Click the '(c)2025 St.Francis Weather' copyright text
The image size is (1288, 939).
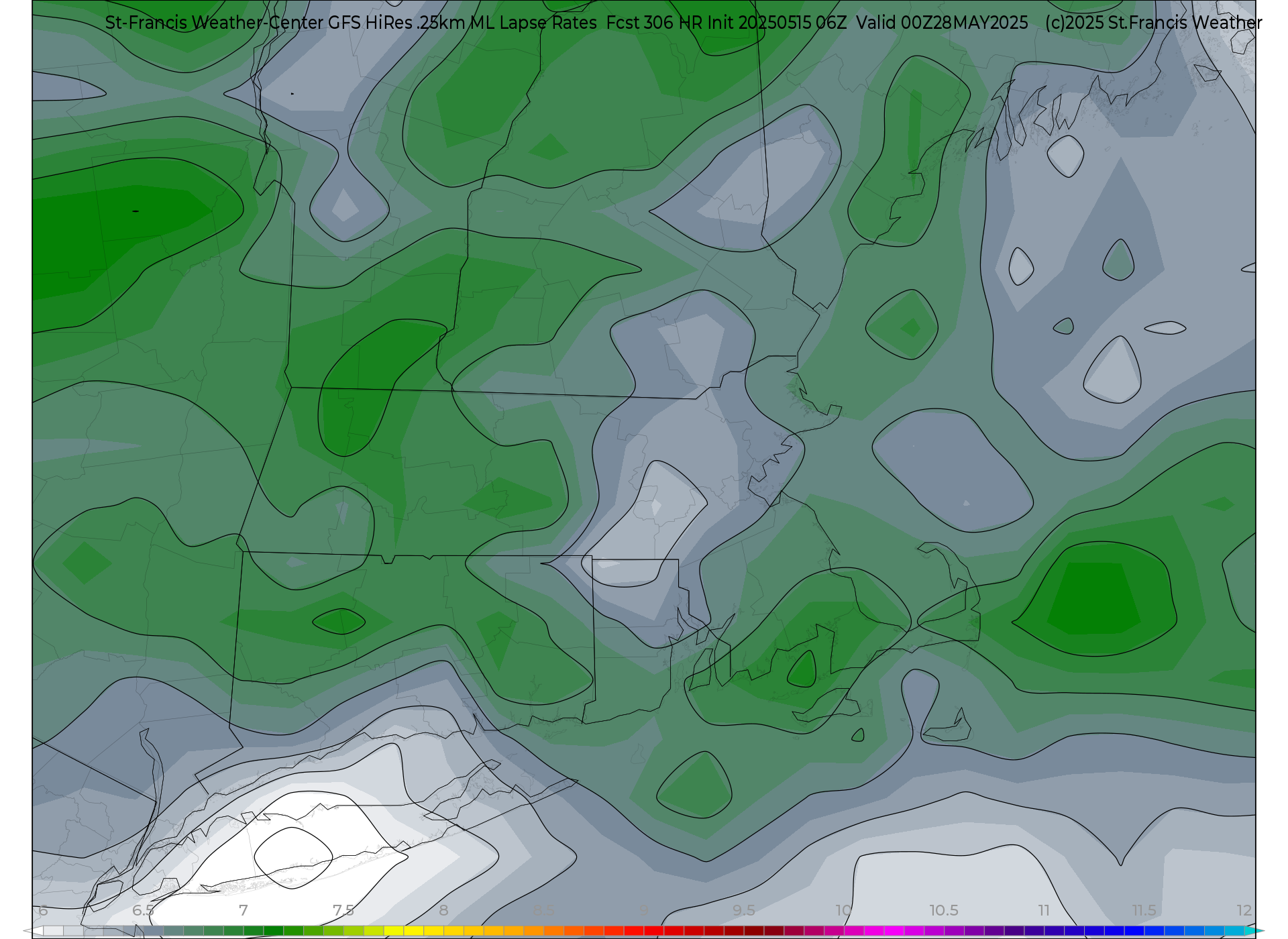coord(1153,23)
